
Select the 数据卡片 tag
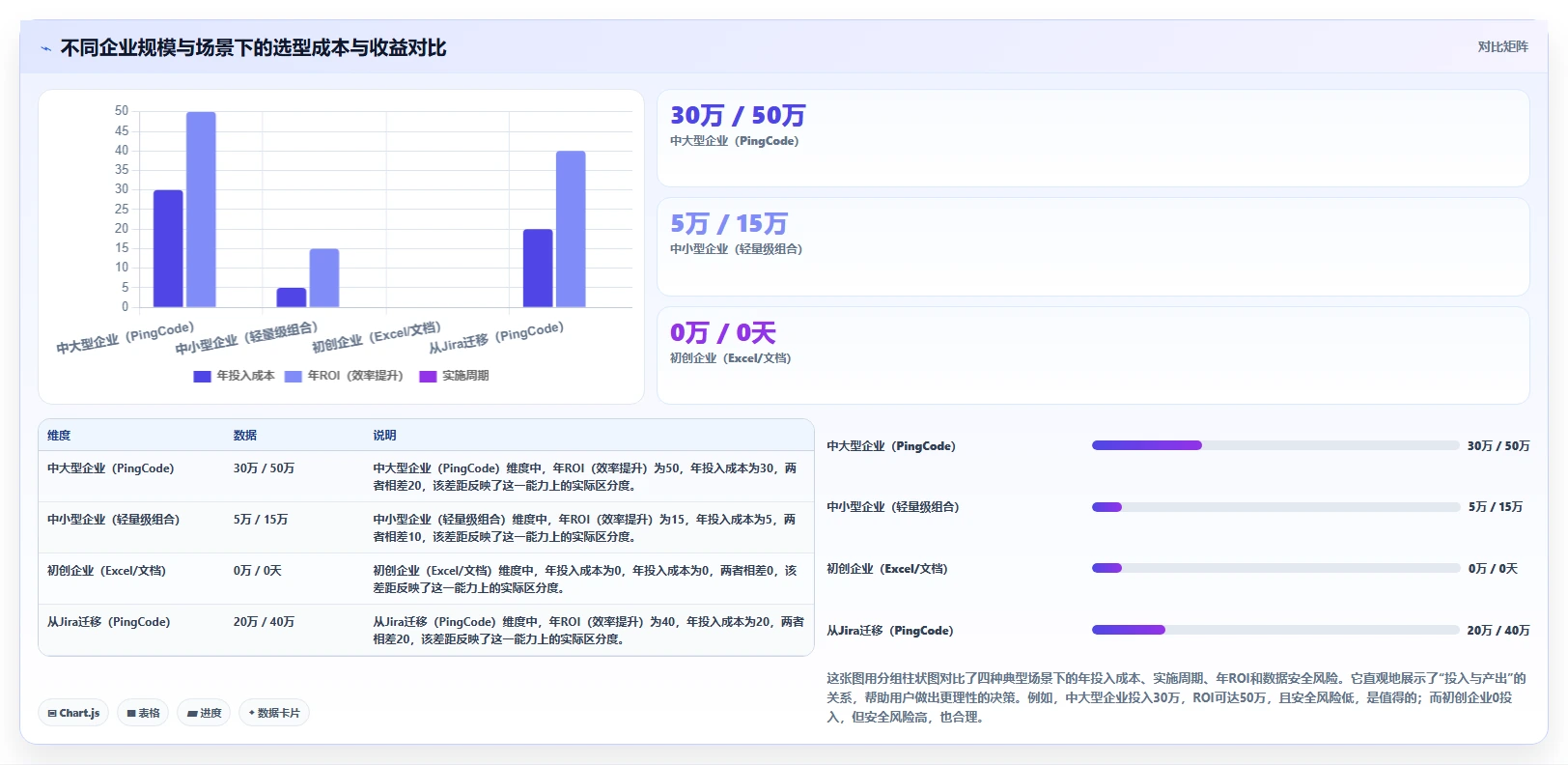(274, 713)
